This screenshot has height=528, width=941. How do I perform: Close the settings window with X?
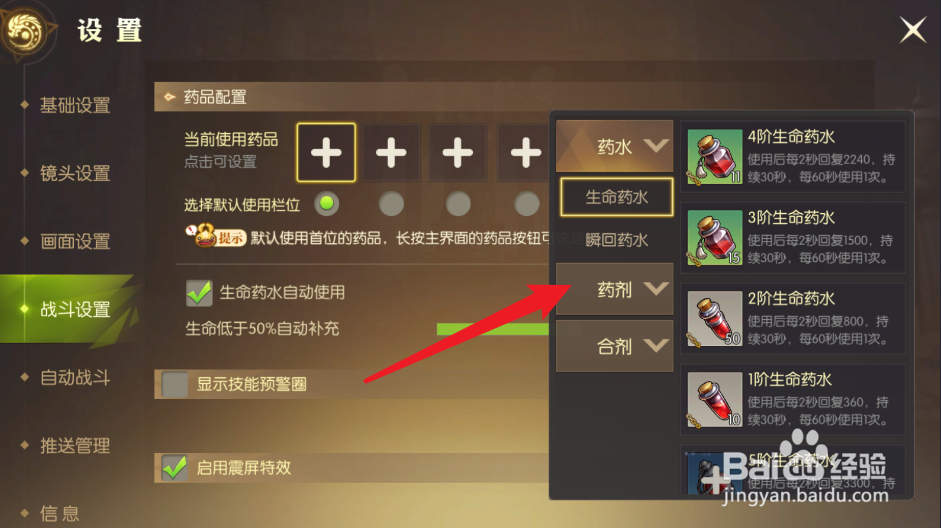pos(913,29)
